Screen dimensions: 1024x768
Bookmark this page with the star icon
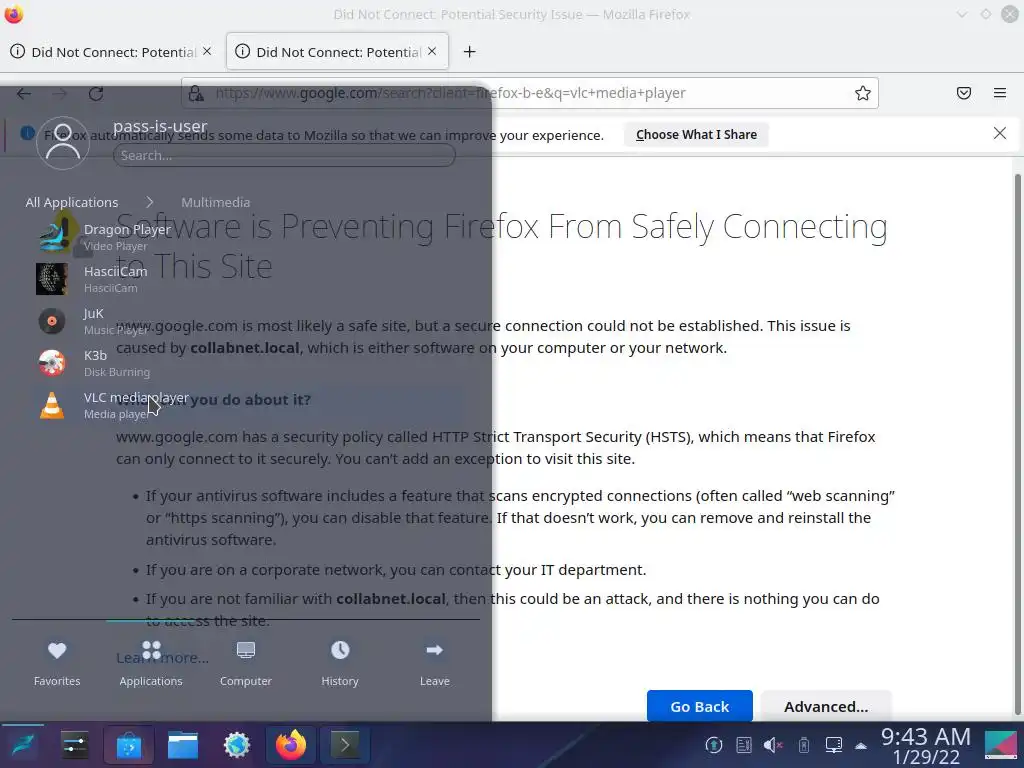click(863, 93)
